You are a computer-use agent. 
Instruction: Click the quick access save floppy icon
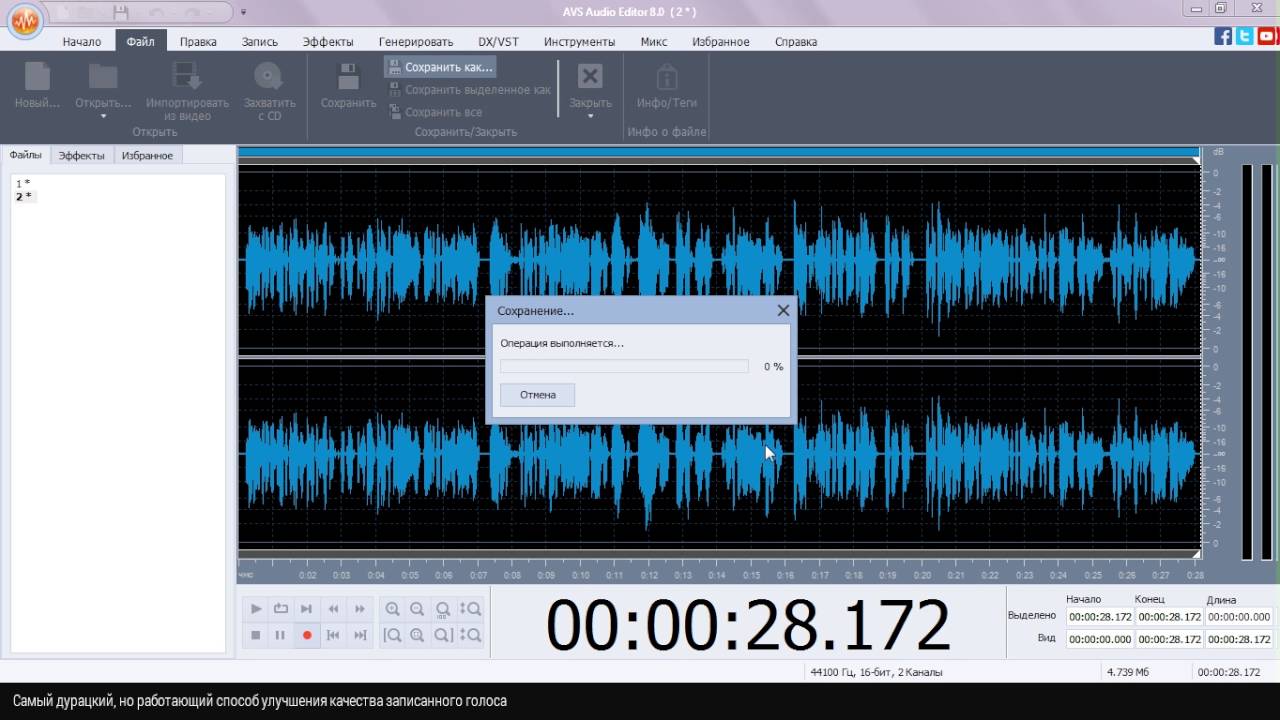click(x=121, y=13)
